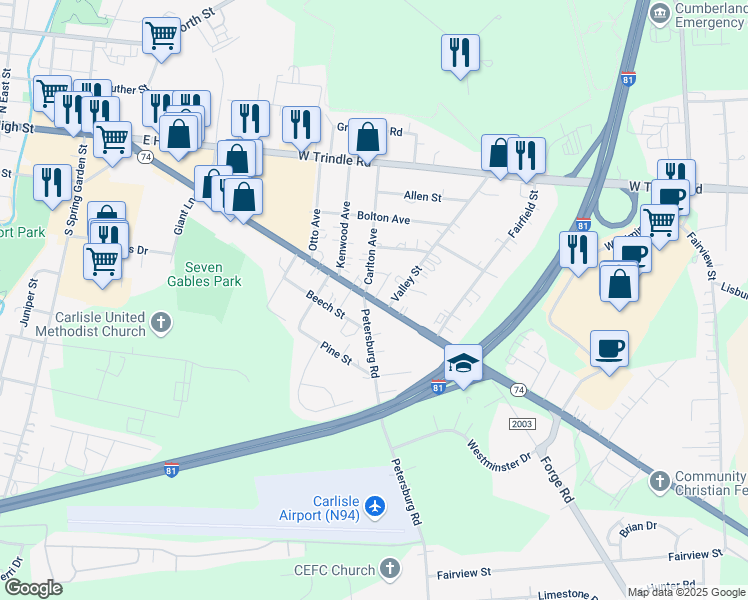The width and height of the screenshot is (748, 600).
Task: Select the CEFC Church cross marker
Action: (x=390, y=569)
